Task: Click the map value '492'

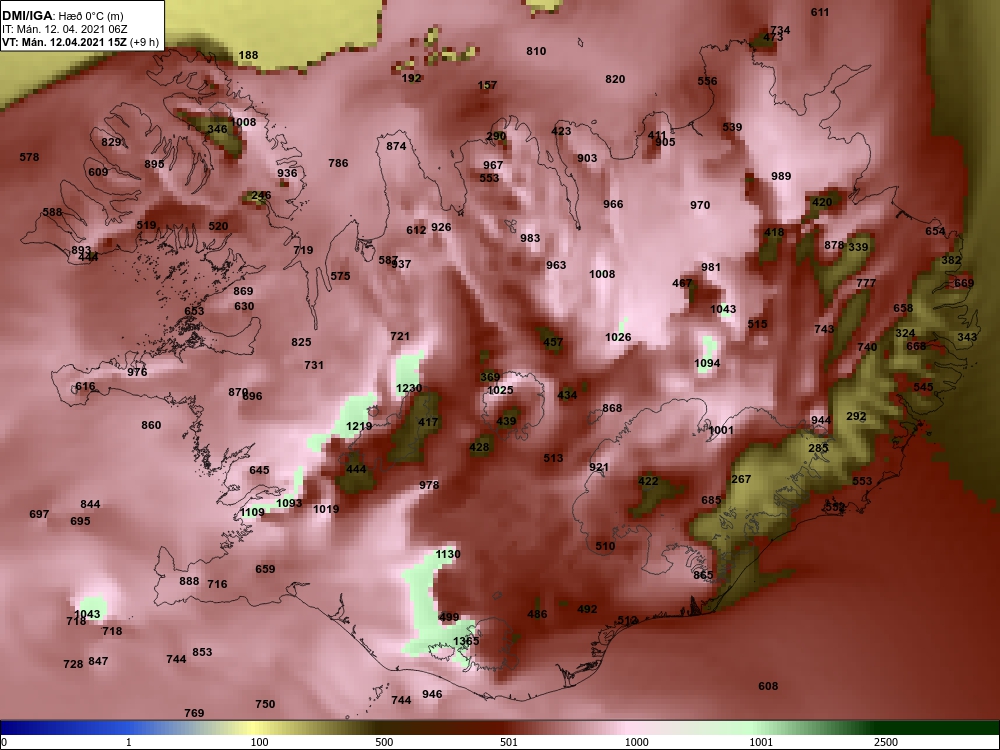Action: pyautogui.click(x=587, y=610)
